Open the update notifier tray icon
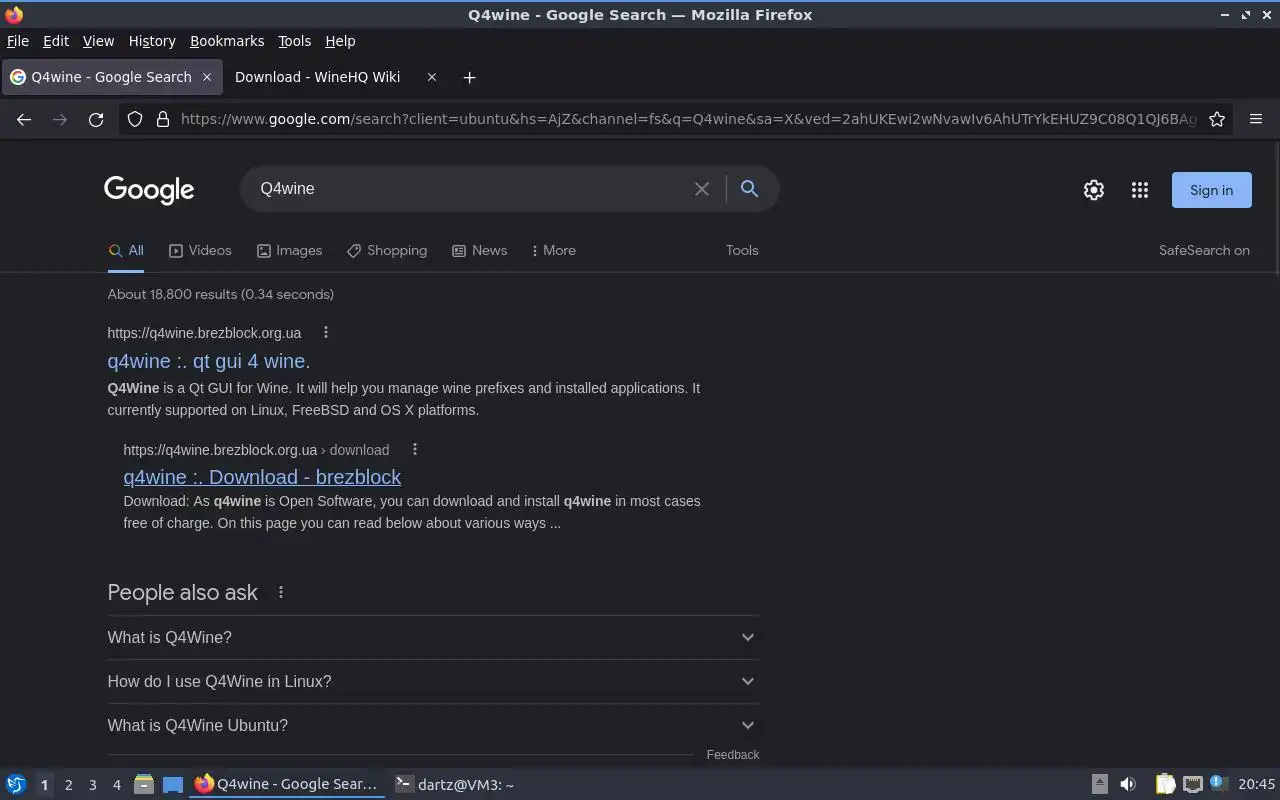1280x800 pixels. coord(1218,784)
